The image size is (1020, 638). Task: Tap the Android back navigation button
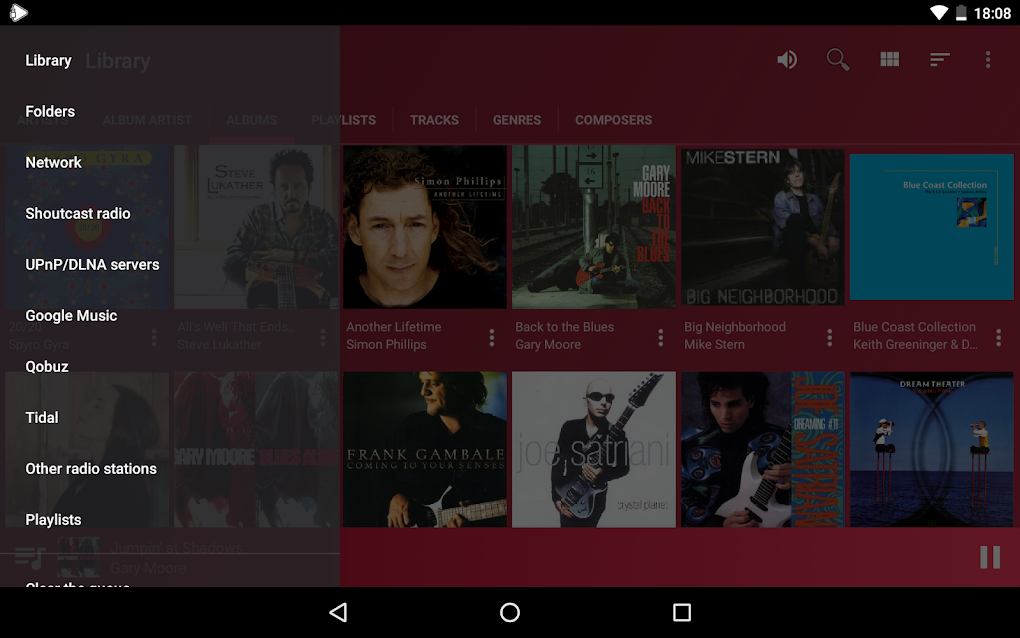(338, 612)
